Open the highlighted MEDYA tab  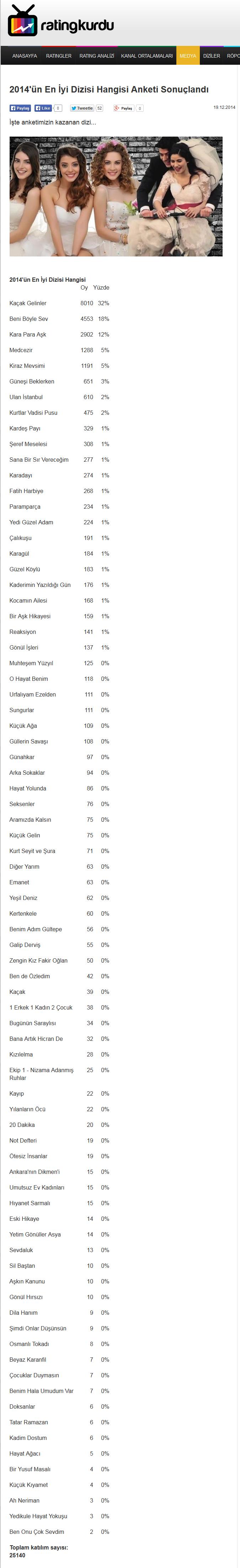(188, 56)
